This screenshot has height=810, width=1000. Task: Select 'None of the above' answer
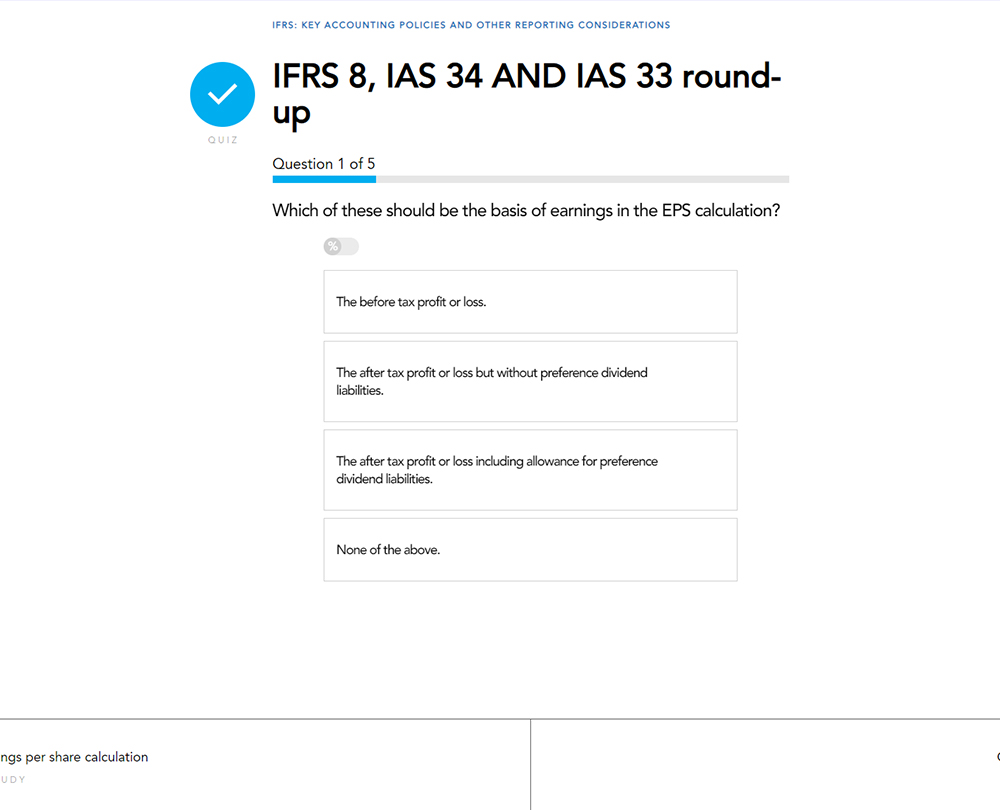(x=530, y=549)
